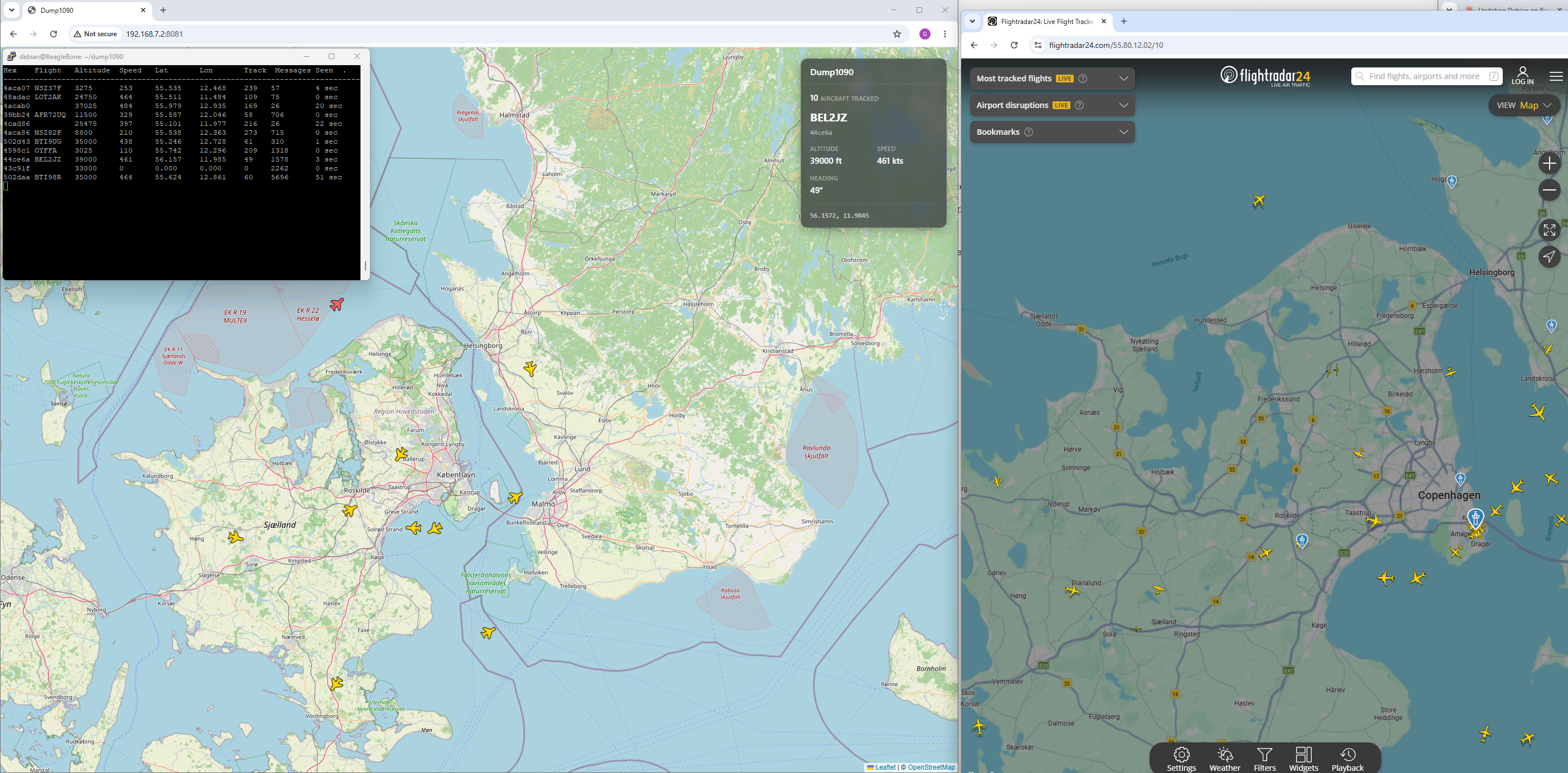Click BEL2JZ callsign in Dump1090 panel
Viewport: 1568px width, 773px height.
(x=829, y=118)
